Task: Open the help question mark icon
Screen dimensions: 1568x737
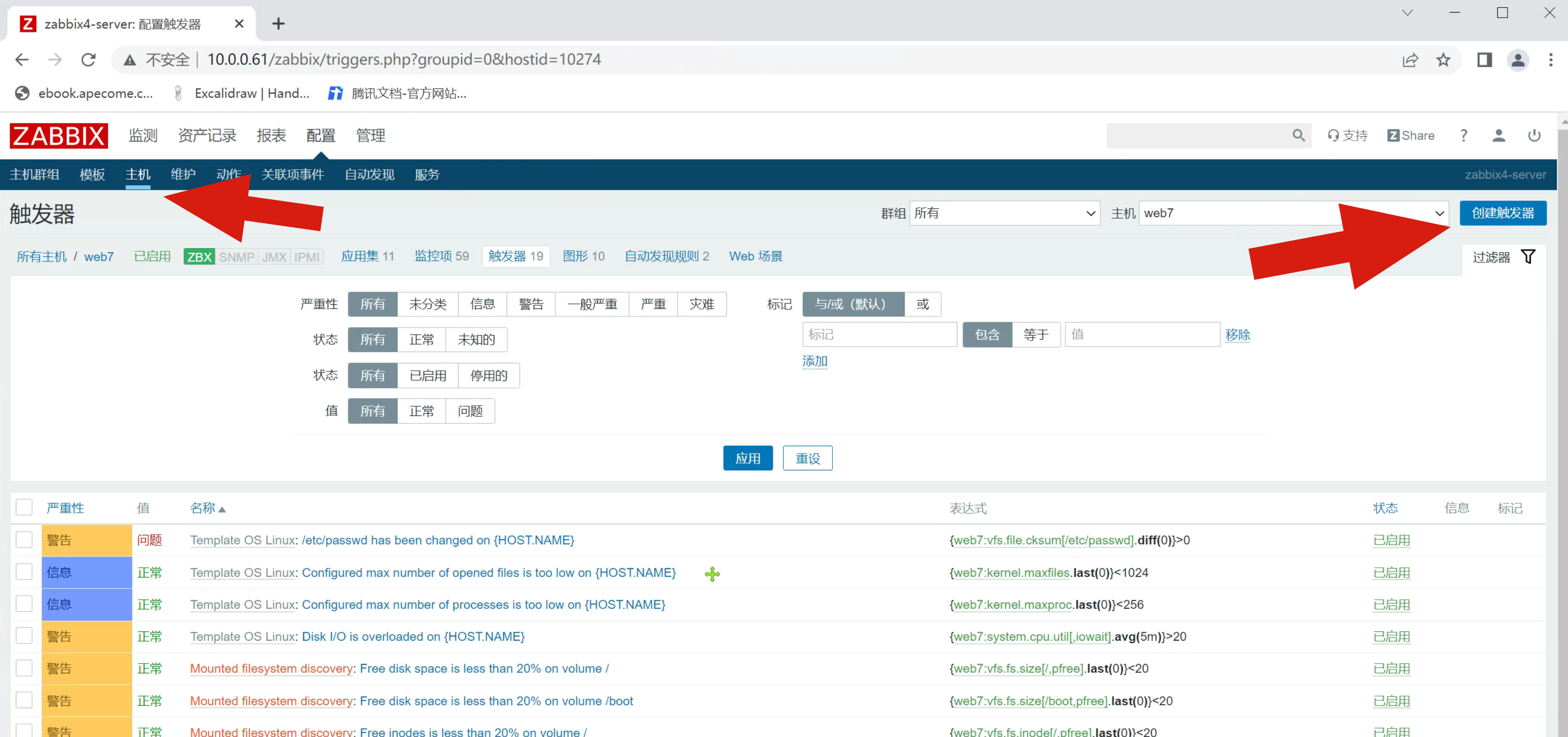Action: 1463,135
